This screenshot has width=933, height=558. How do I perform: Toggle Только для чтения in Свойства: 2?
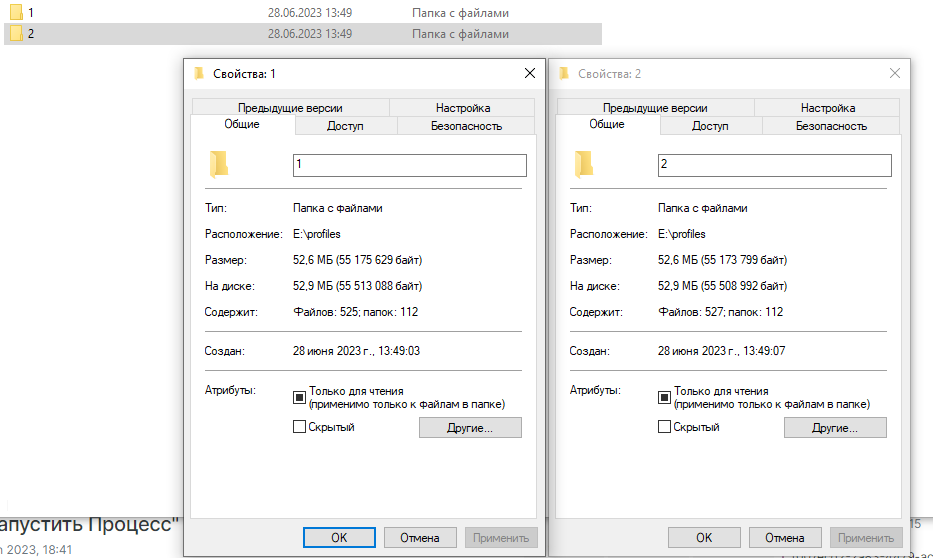pyautogui.click(x=664, y=397)
